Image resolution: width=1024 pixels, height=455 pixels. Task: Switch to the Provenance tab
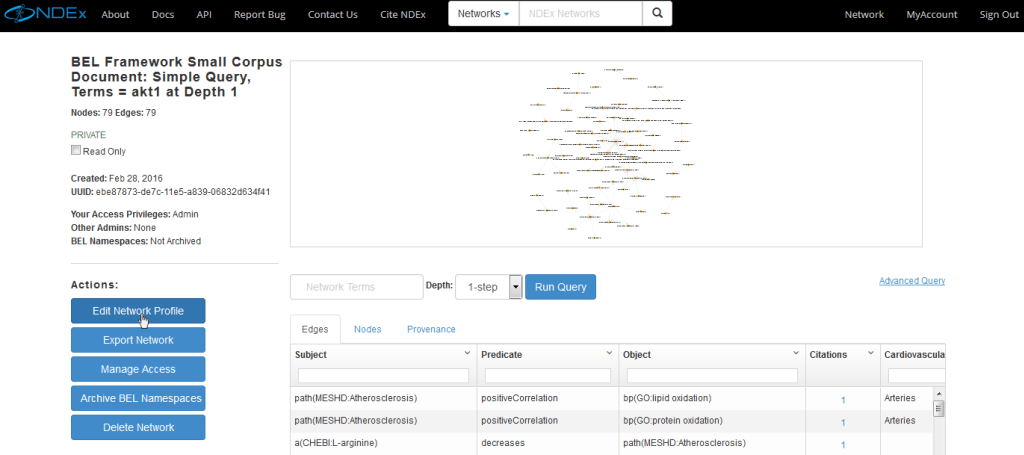(x=431, y=329)
